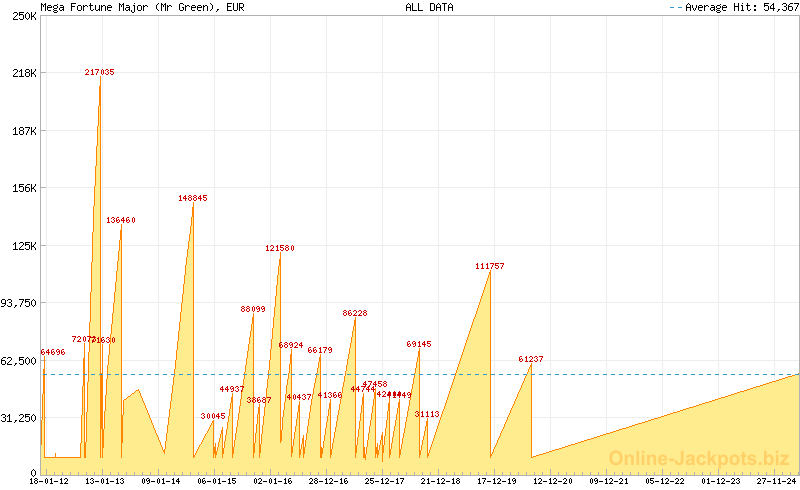Select the 86228 jackpot label
800x490 pixels.
[x=355, y=313]
